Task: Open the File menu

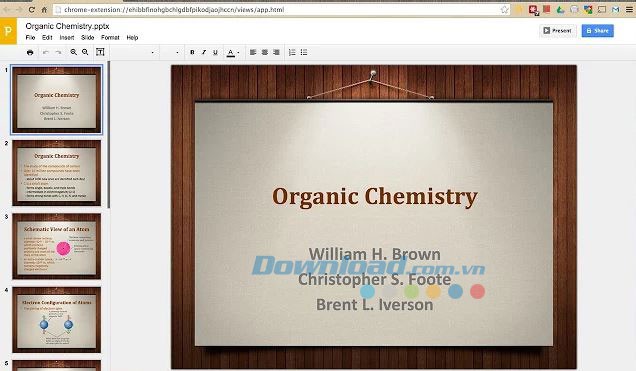Action: point(30,37)
